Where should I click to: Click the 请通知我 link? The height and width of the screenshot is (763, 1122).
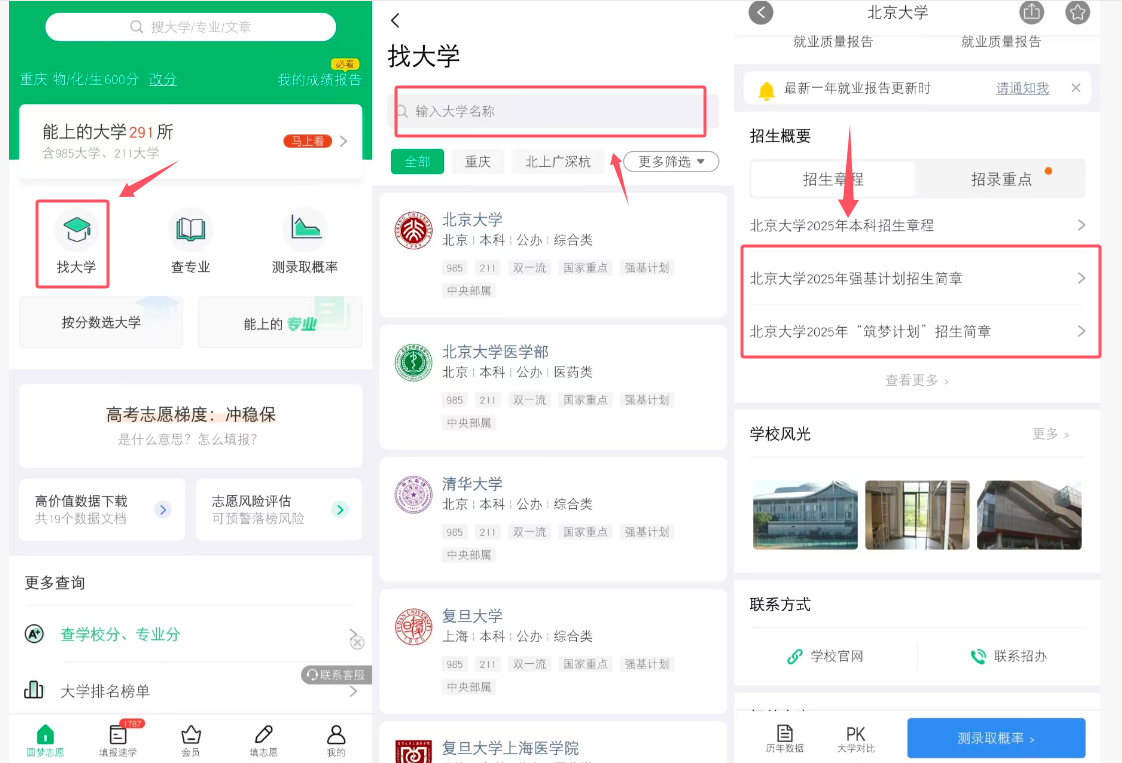click(1022, 88)
